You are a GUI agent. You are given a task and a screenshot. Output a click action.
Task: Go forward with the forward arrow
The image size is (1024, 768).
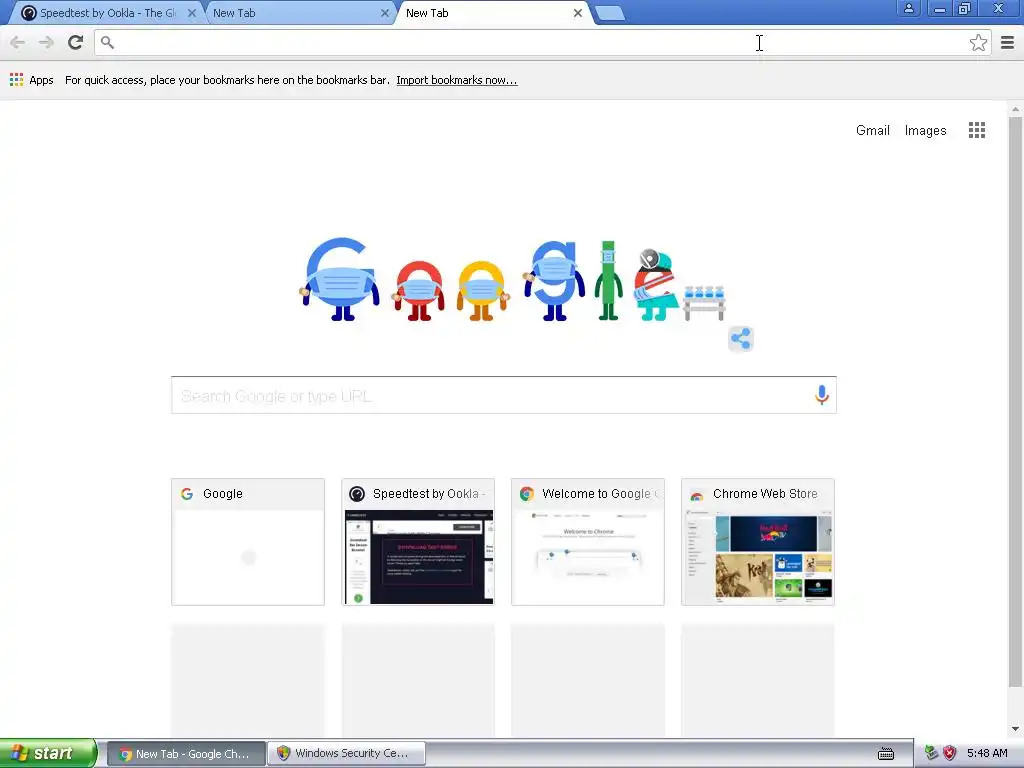pyautogui.click(x=46, y=42)
